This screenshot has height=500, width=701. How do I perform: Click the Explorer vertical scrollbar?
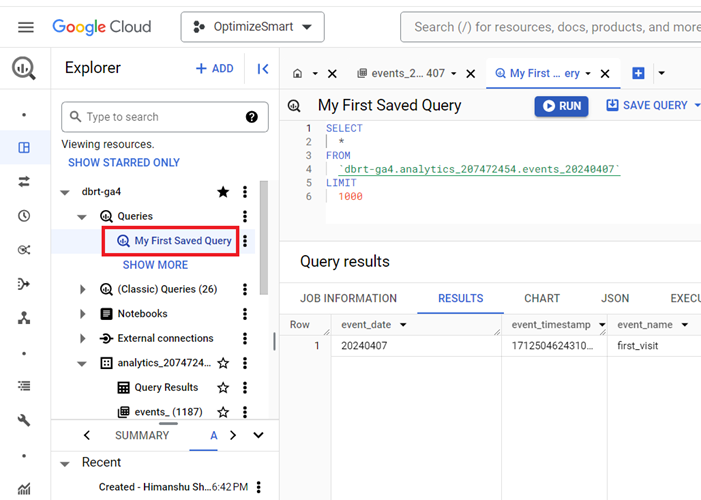pyautogui.click(x=264, y=237)
